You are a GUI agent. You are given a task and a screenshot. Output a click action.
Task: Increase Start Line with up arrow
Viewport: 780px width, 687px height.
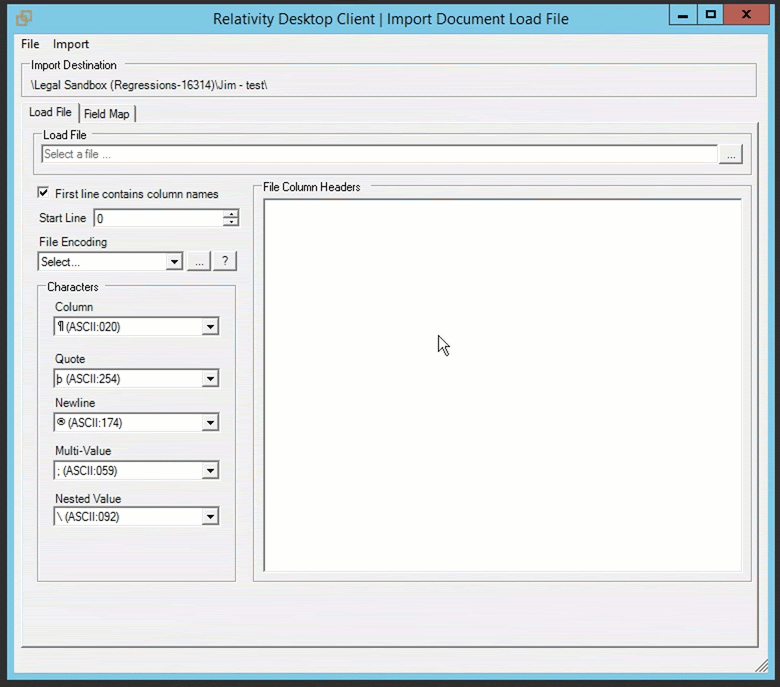point(231,214)
